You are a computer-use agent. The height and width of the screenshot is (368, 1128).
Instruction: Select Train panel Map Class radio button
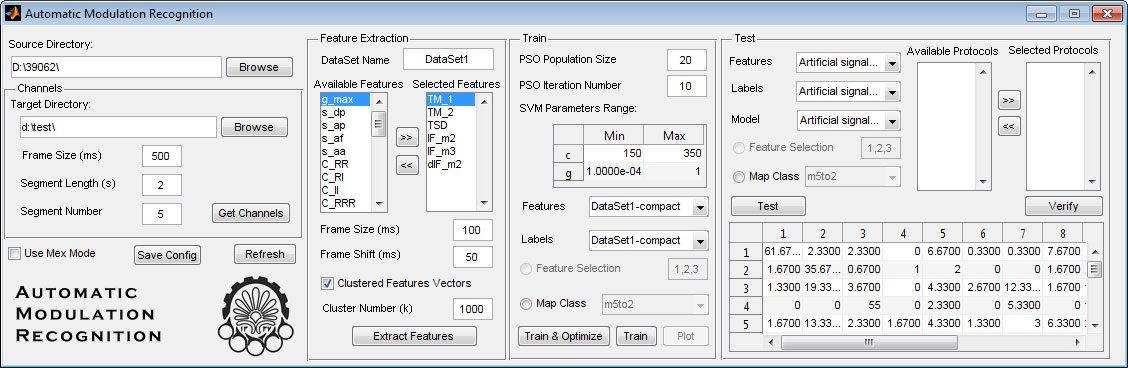point(527,304)
